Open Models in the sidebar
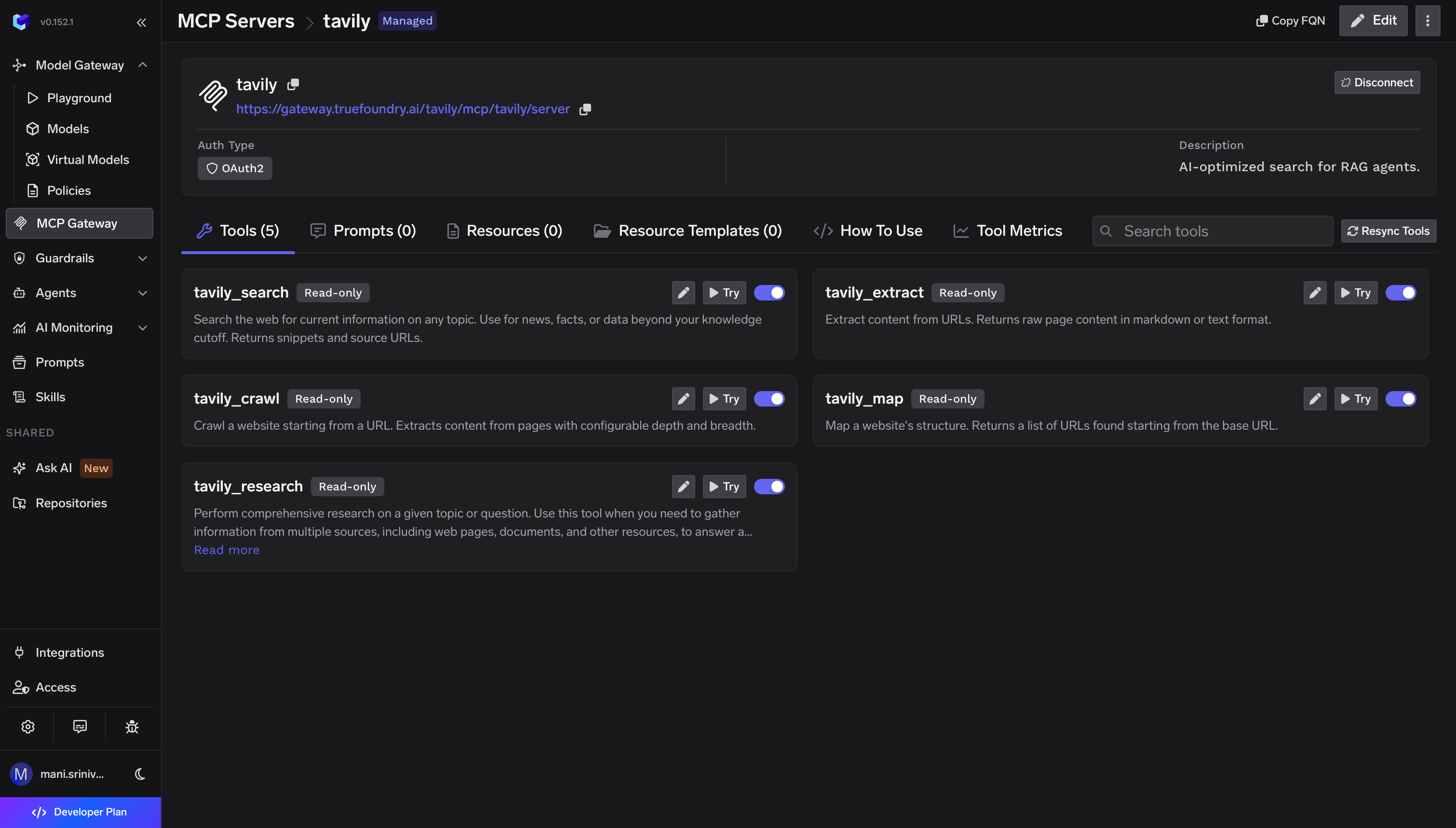The width and height of the screenshot is (1456, 828). [67, 129]
